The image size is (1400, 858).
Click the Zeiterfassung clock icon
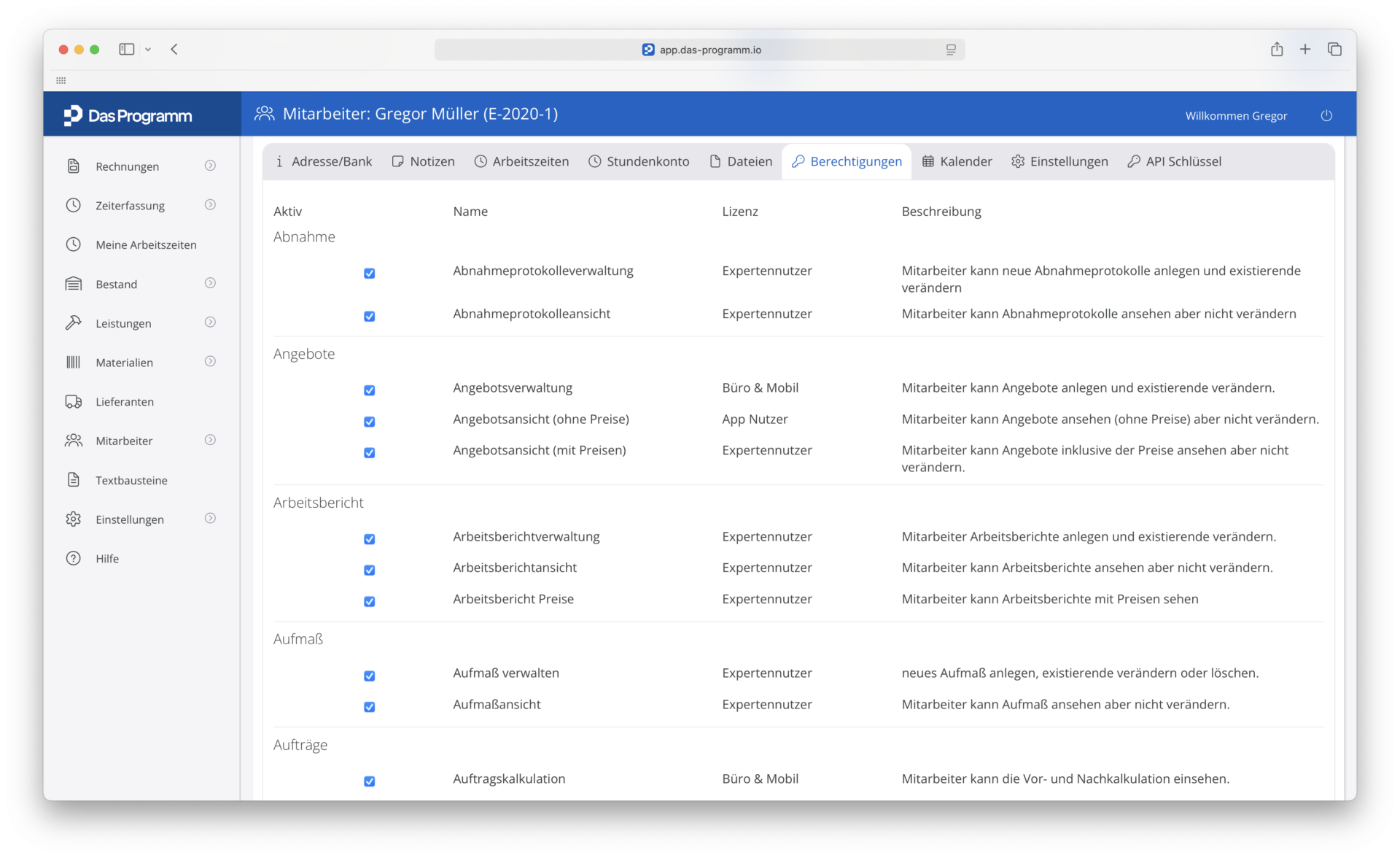click(74, 205)
